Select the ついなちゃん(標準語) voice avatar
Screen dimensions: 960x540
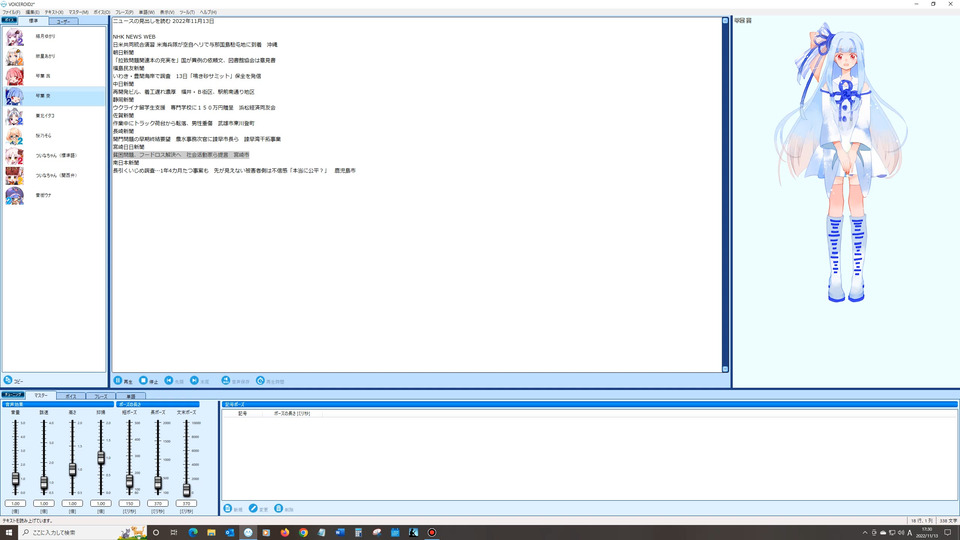pyautogui.click(x=15, y=156)
